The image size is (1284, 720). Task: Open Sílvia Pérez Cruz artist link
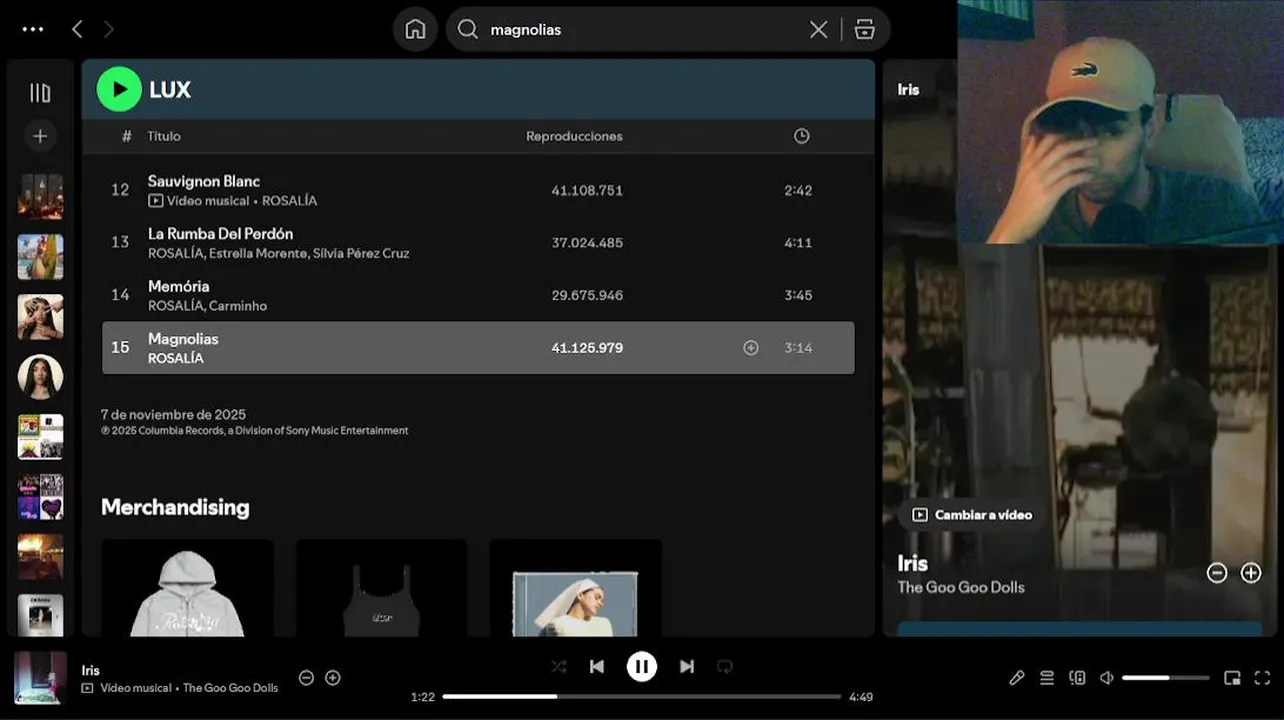click(x=361, y=254)
